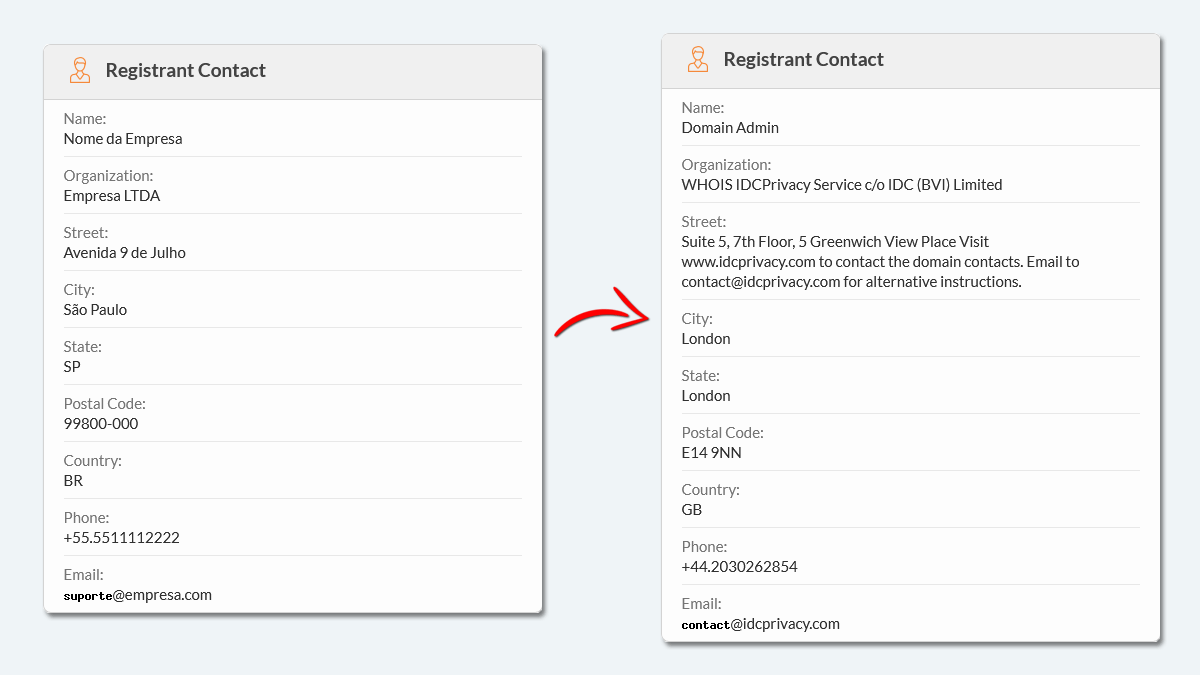The width and height of the screenshot is (1200, 675).
Task: Click the Postal Code: label above 99800-000
Action: coord(105,404)
